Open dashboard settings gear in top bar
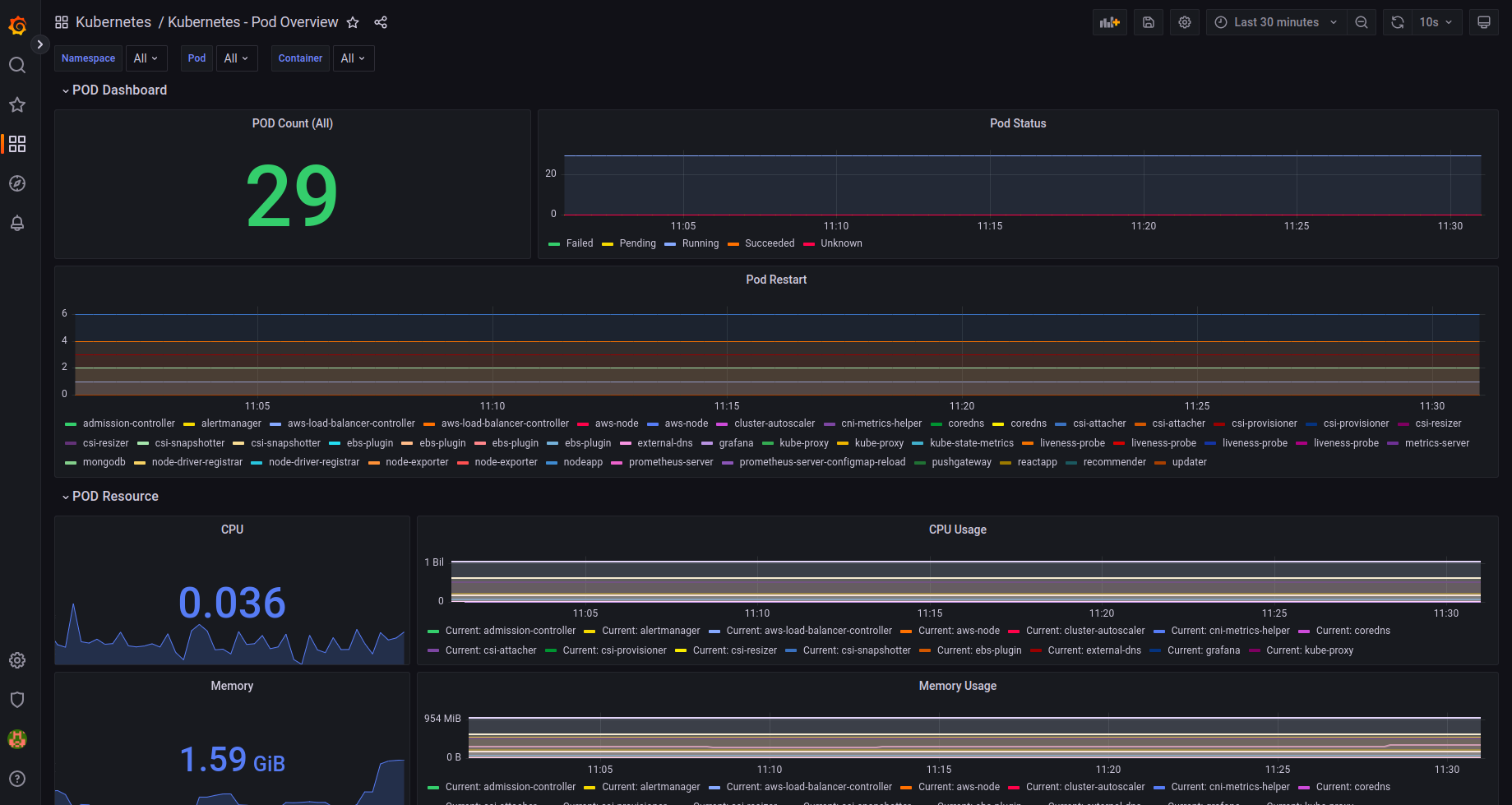Image resolution: width=1512 pixels, height=805 pixels. click(x=1185, y=22)
